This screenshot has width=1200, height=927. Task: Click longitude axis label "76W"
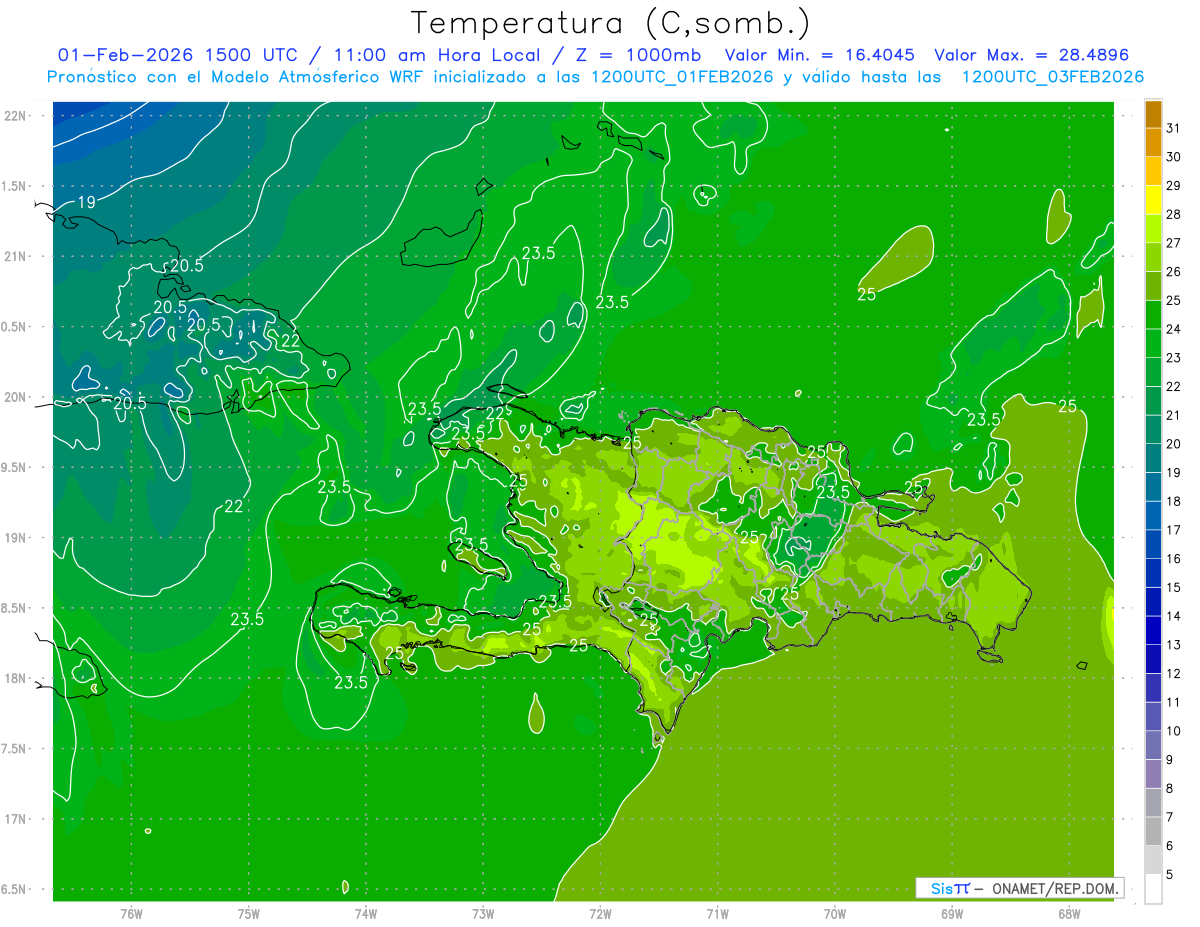(131, 915)
